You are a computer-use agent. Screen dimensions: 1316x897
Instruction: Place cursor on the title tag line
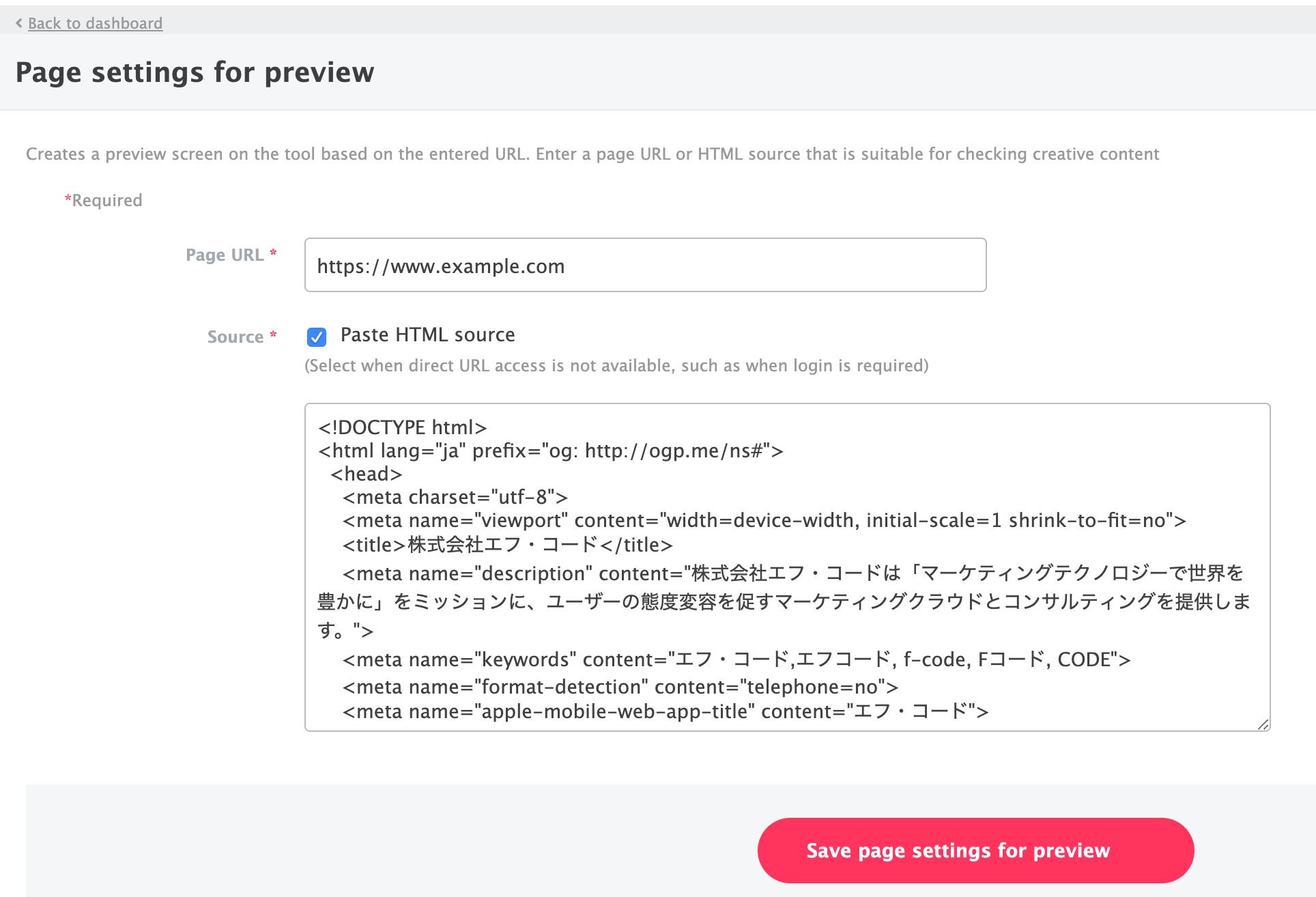pyautogui.click(x=508, y=545)
